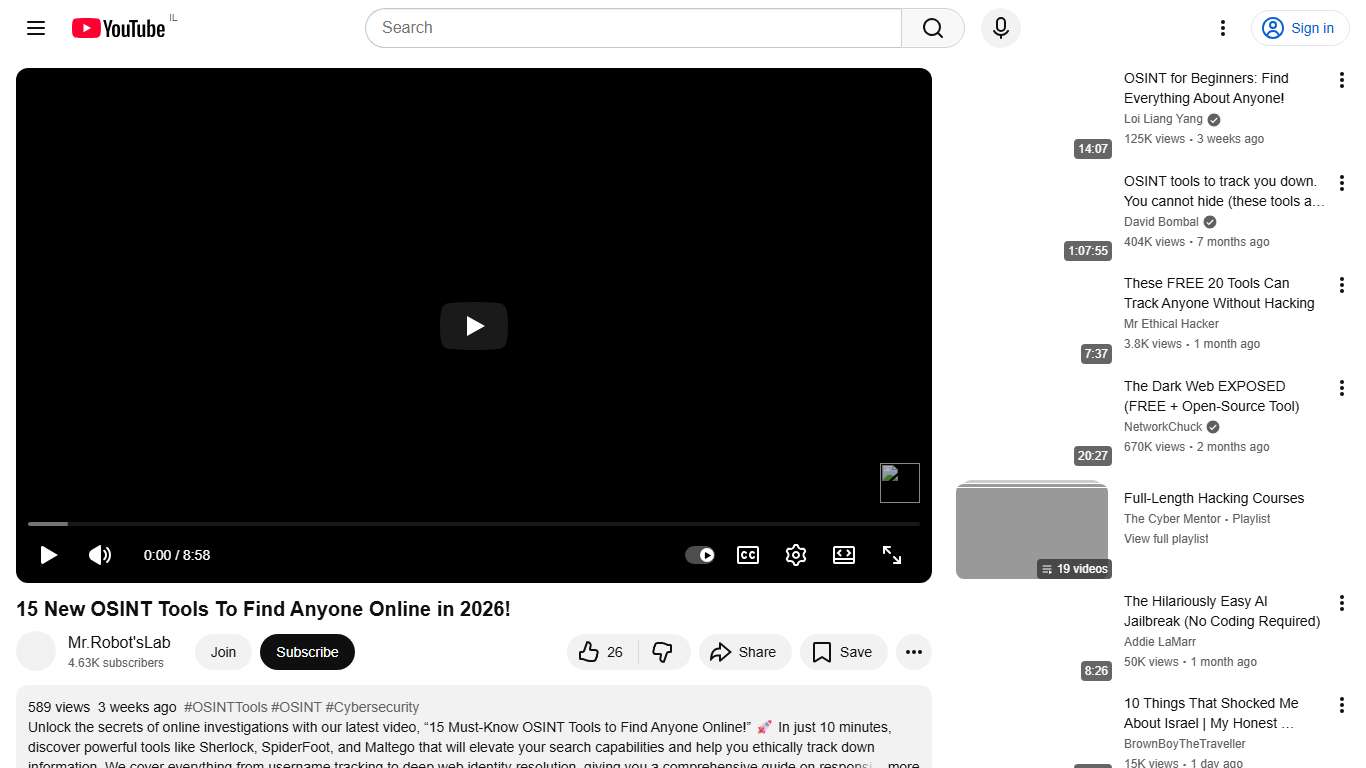Open the playback settings gear
The image size is (1366, 768).
point(795,555)
